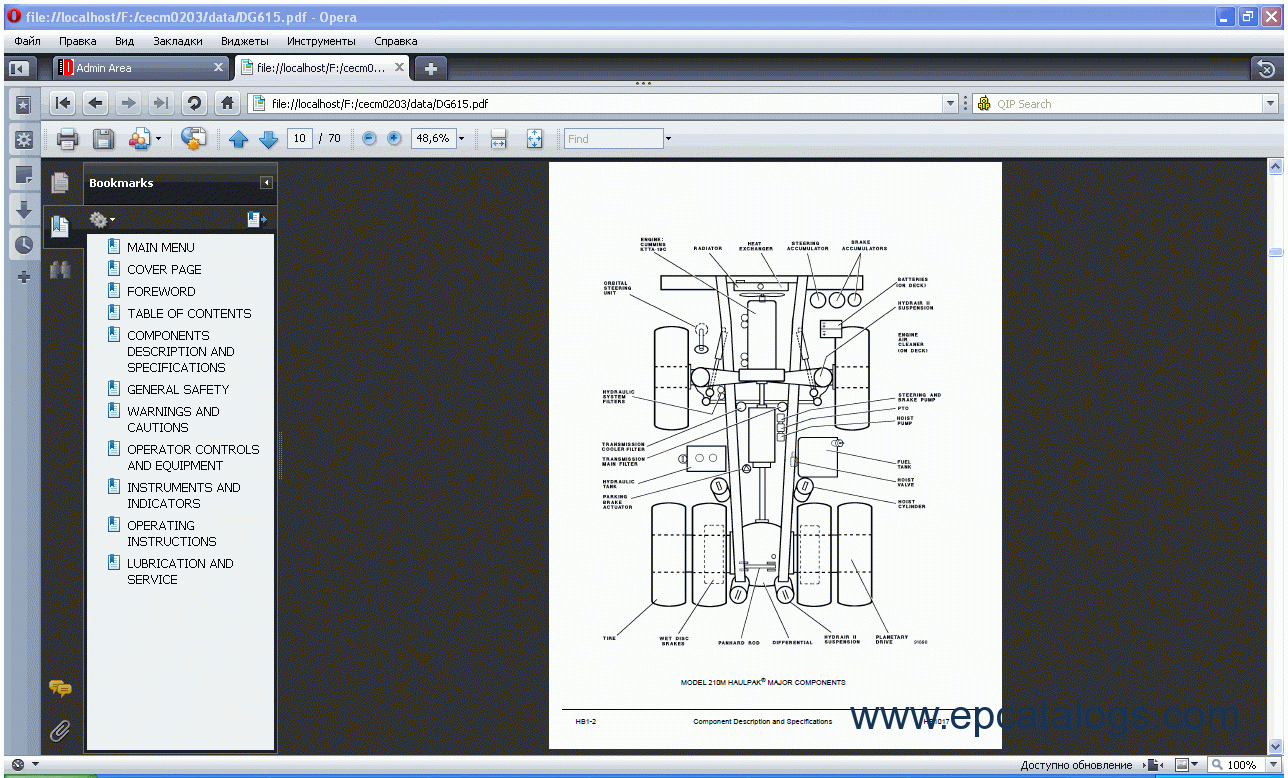The height and width of the screenshot is (778, 1288).
Task: Go forward in browser history
Action: coord(128,103)
